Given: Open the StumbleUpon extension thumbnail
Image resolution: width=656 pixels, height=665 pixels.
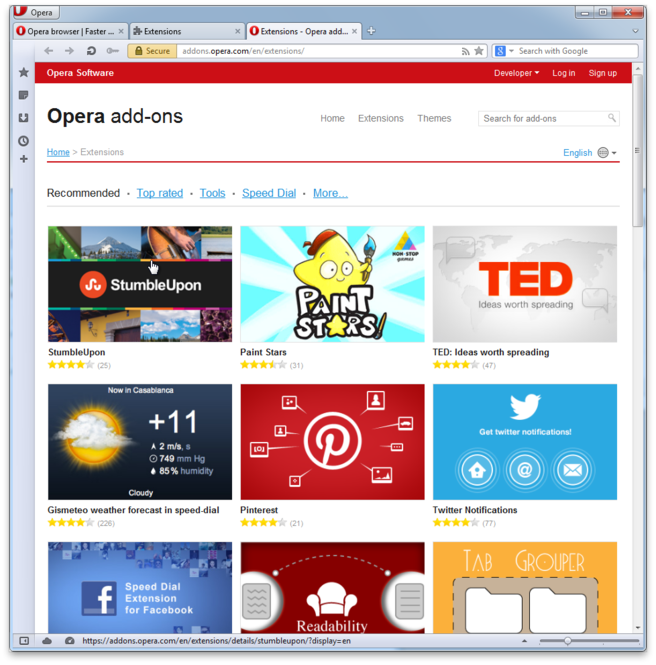Looking at the screenshot, I should [140, 284].
